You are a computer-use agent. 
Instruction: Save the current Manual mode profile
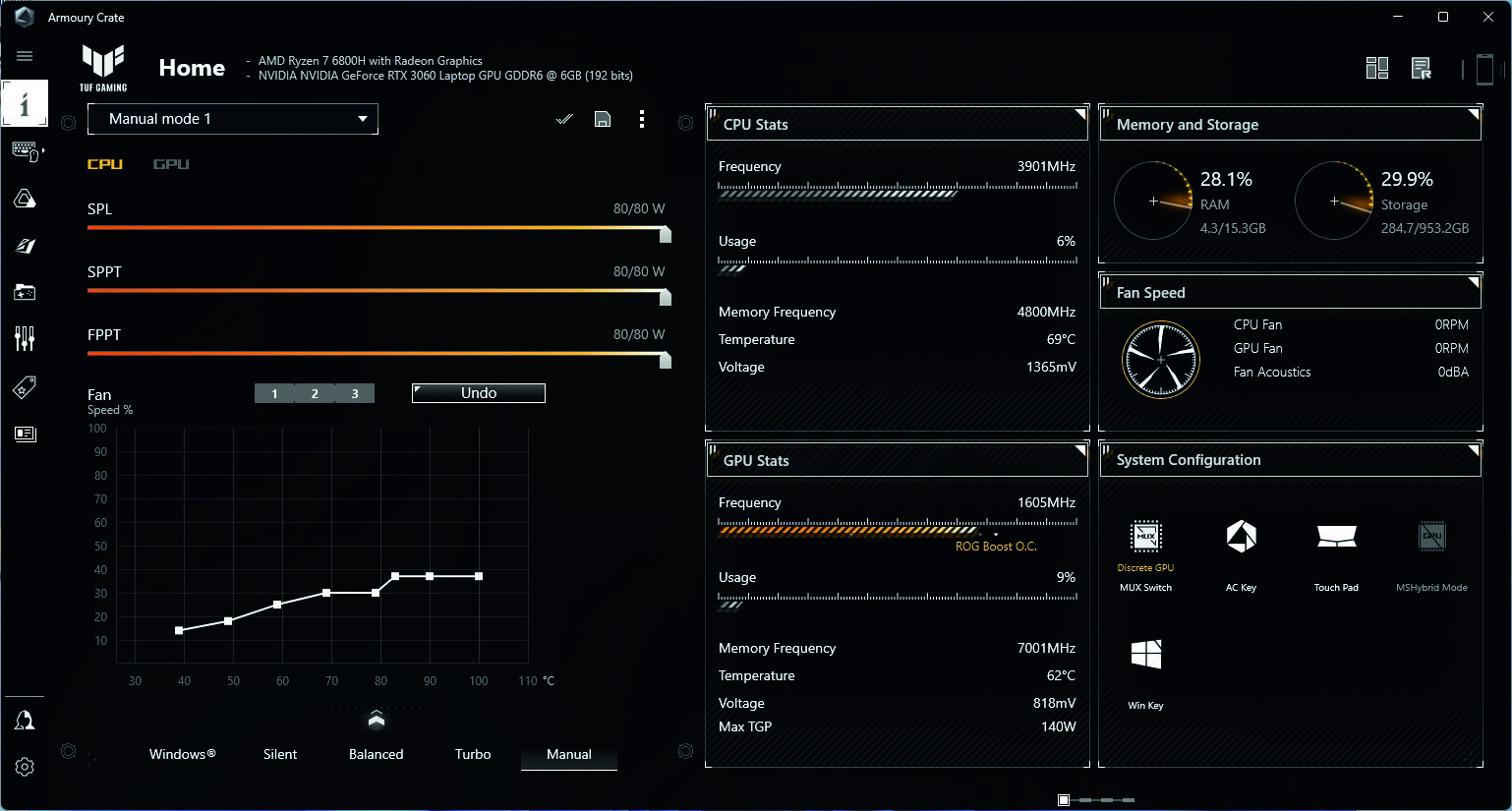pyautogui.click(x=603, y=118)
